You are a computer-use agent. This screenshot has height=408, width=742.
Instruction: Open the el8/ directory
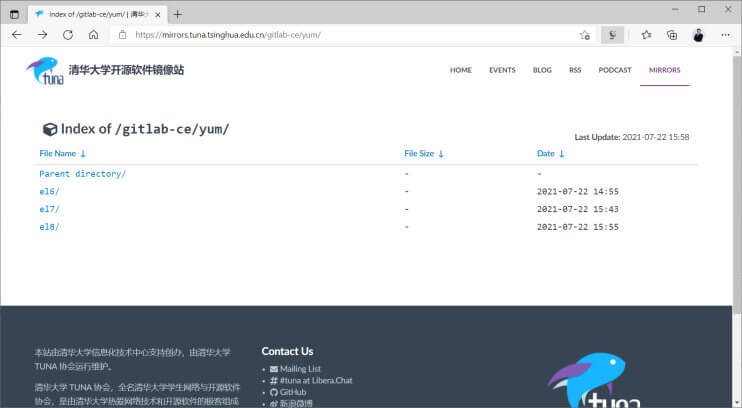(x=49, y=227)
